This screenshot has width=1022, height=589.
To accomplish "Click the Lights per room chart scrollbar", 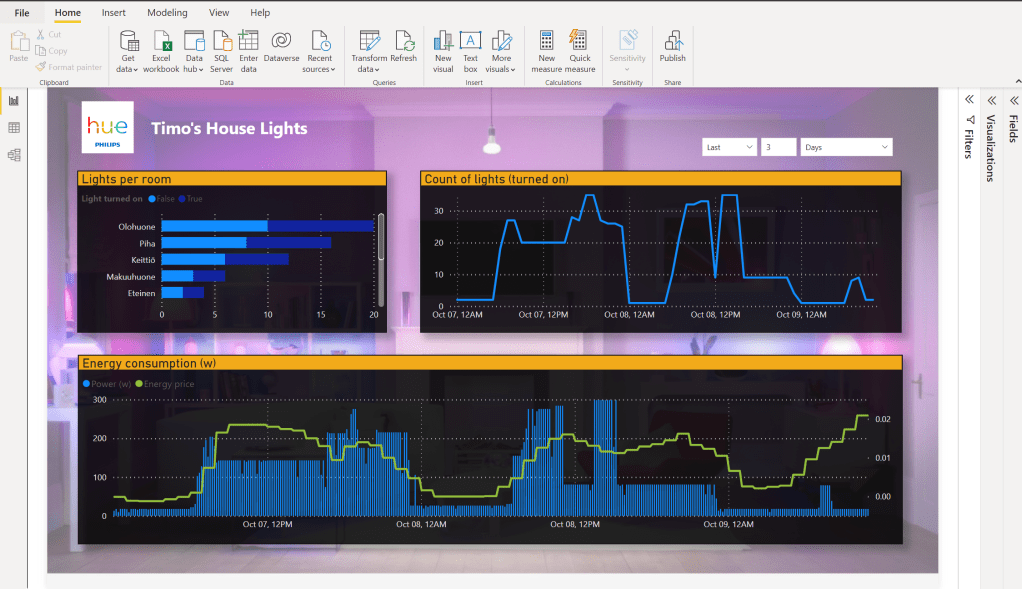I will [x=380, y=238].
